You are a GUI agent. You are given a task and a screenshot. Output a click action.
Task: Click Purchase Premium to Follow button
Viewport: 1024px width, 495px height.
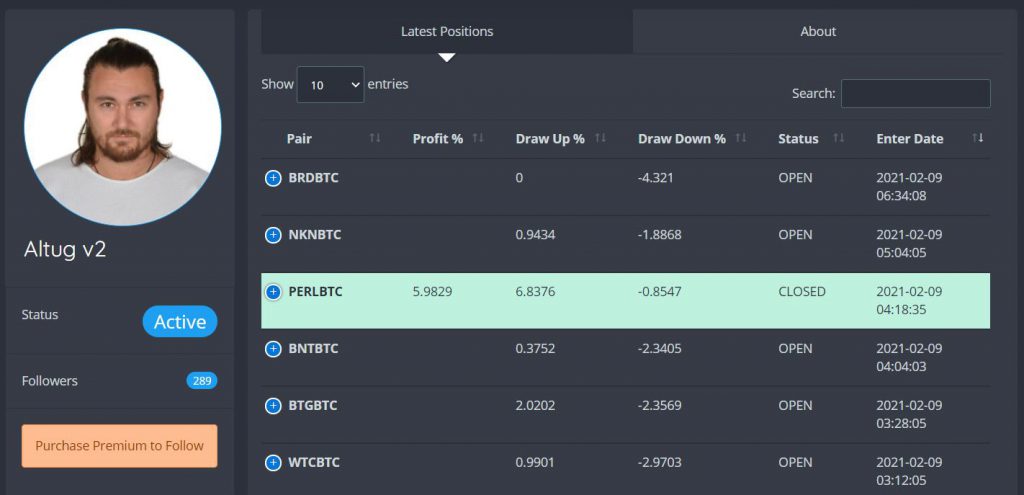point(120,446)
